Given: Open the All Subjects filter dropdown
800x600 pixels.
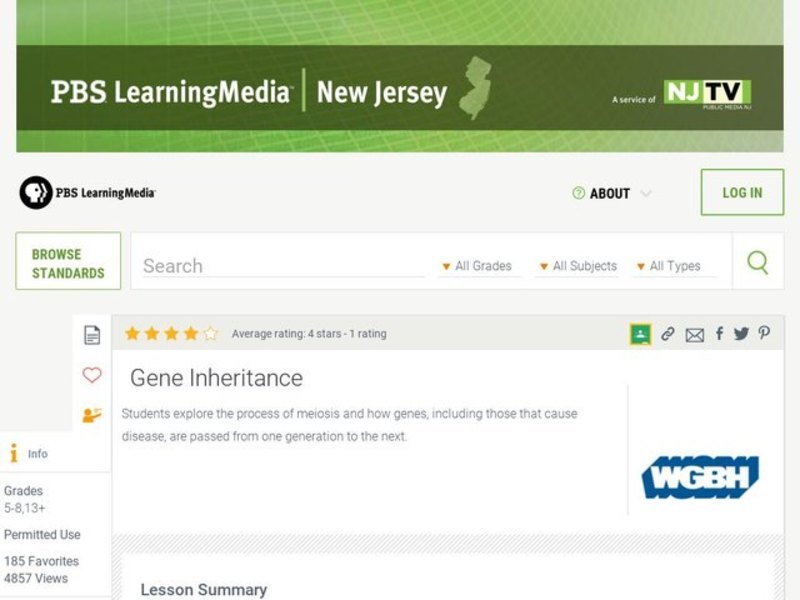Looking at the screenshot, I should tap(580, 266).
